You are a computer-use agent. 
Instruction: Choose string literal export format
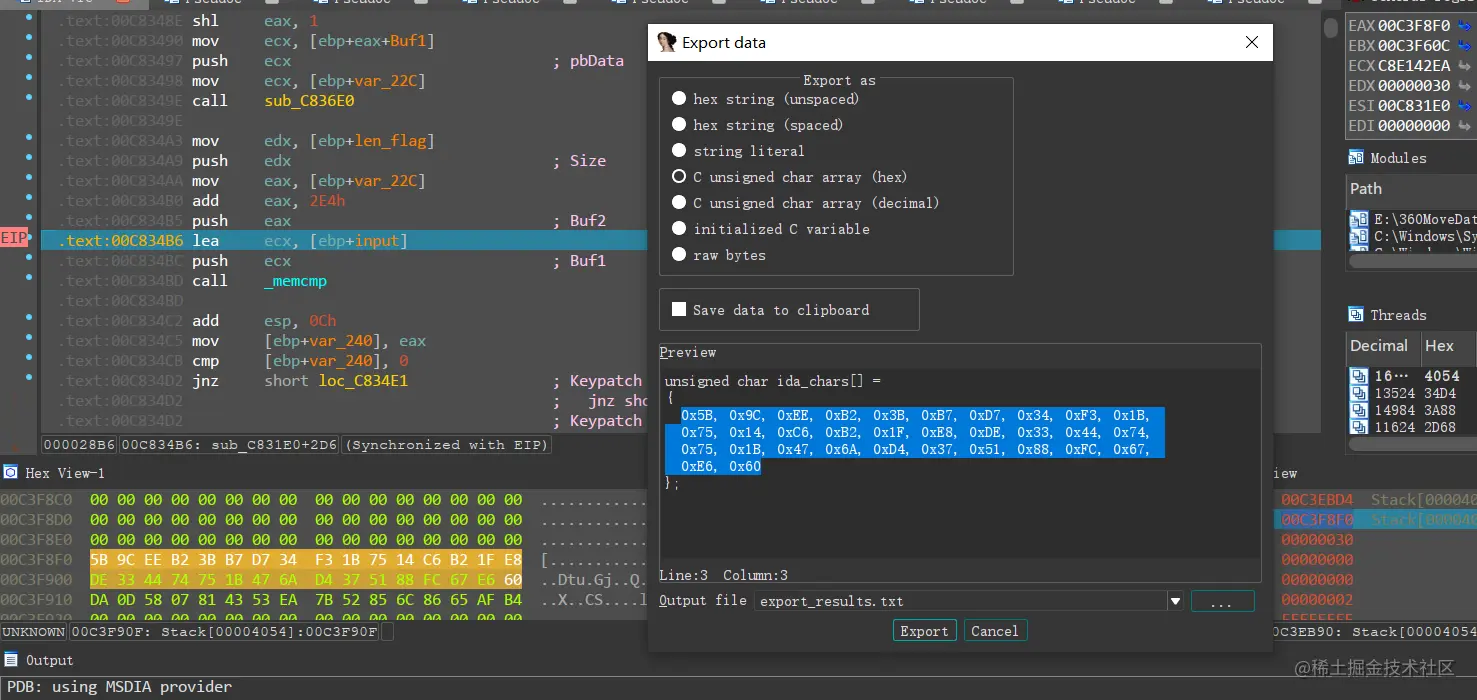(x=679, y=151)
